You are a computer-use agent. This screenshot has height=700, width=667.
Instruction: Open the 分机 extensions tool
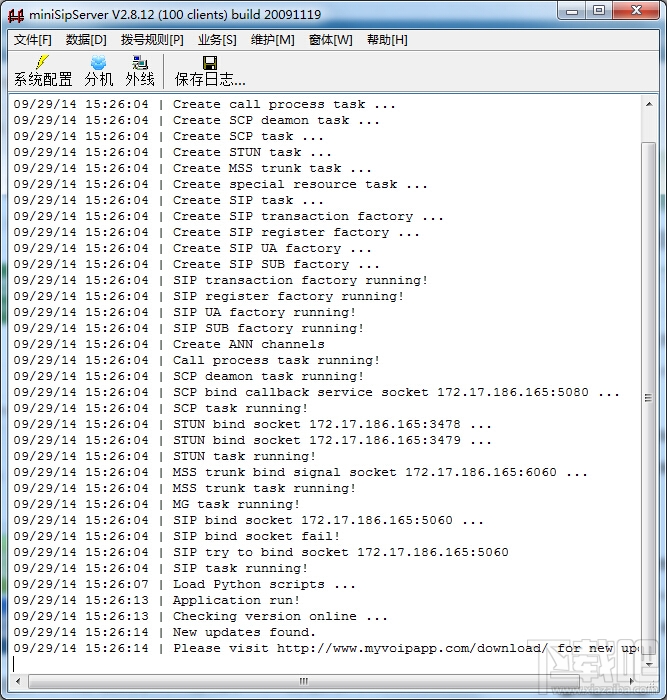click(99, 71)
